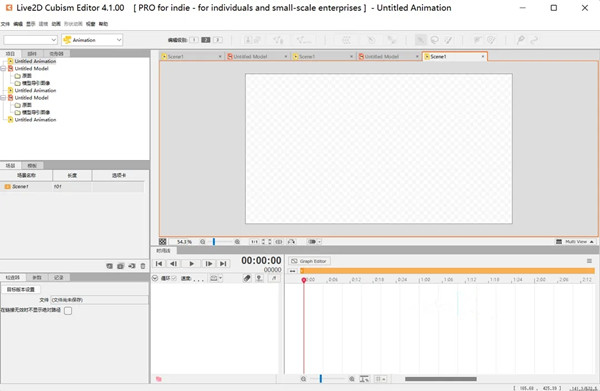Click the pink icon at timeline bottom-left
Image resolution: width=600 pixels, height=391 pixels.
(158, 379)
